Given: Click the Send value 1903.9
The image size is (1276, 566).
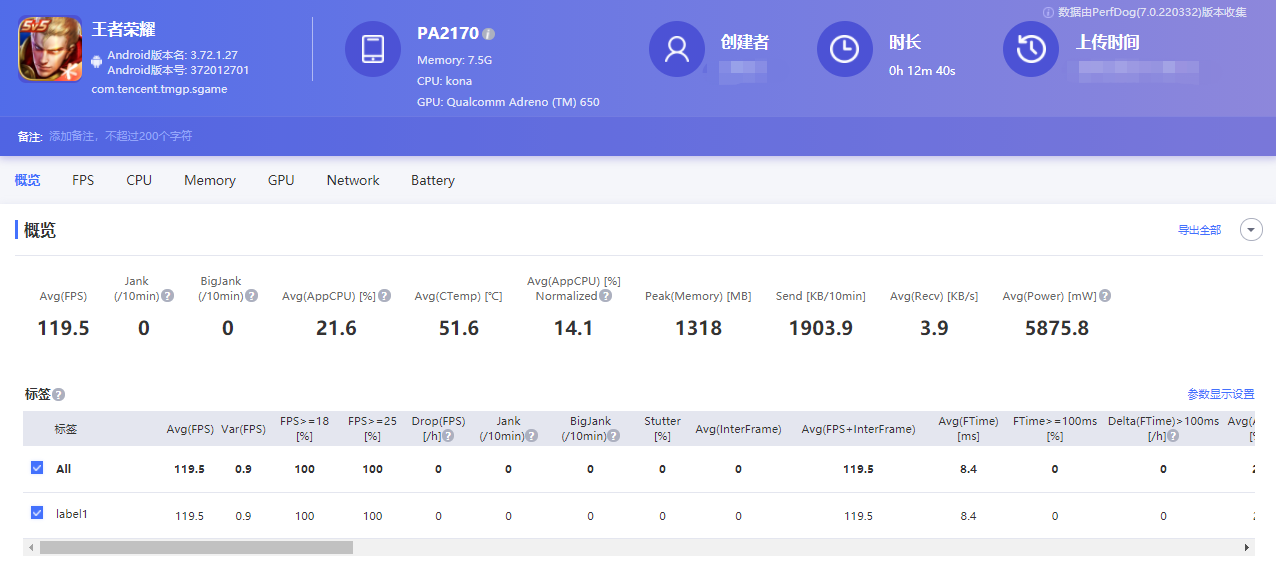Looking at the screenshot, I should [x=820, y=328].
